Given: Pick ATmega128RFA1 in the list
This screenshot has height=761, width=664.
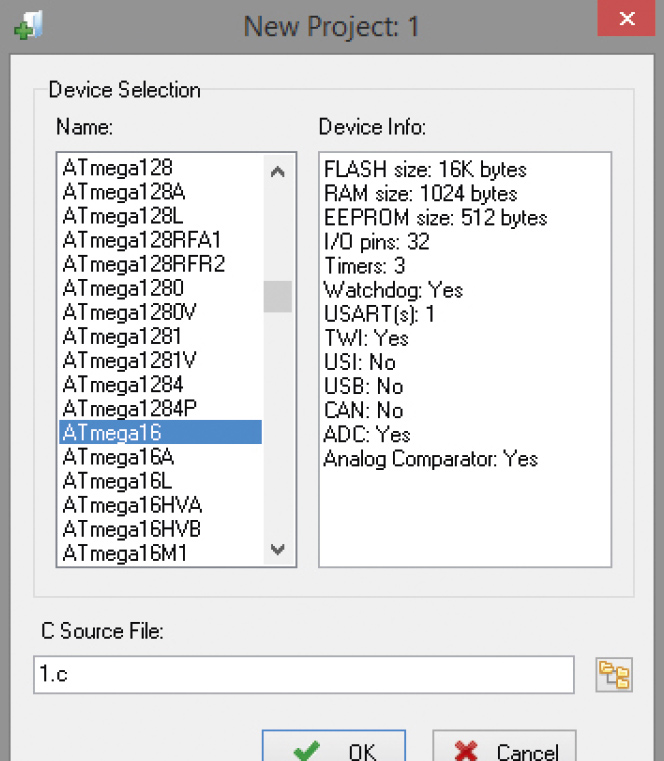Looking at the screenshot, I should [x=160, y=240].
